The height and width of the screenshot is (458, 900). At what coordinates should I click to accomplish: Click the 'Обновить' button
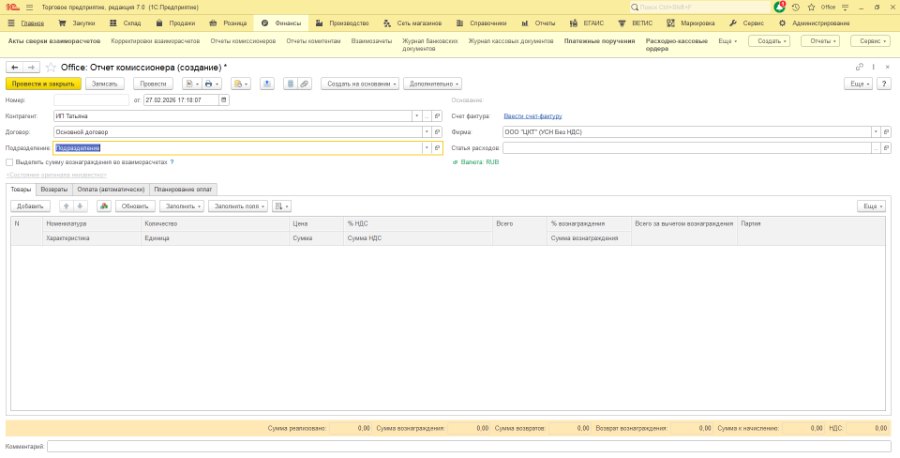tap(135, 206)
